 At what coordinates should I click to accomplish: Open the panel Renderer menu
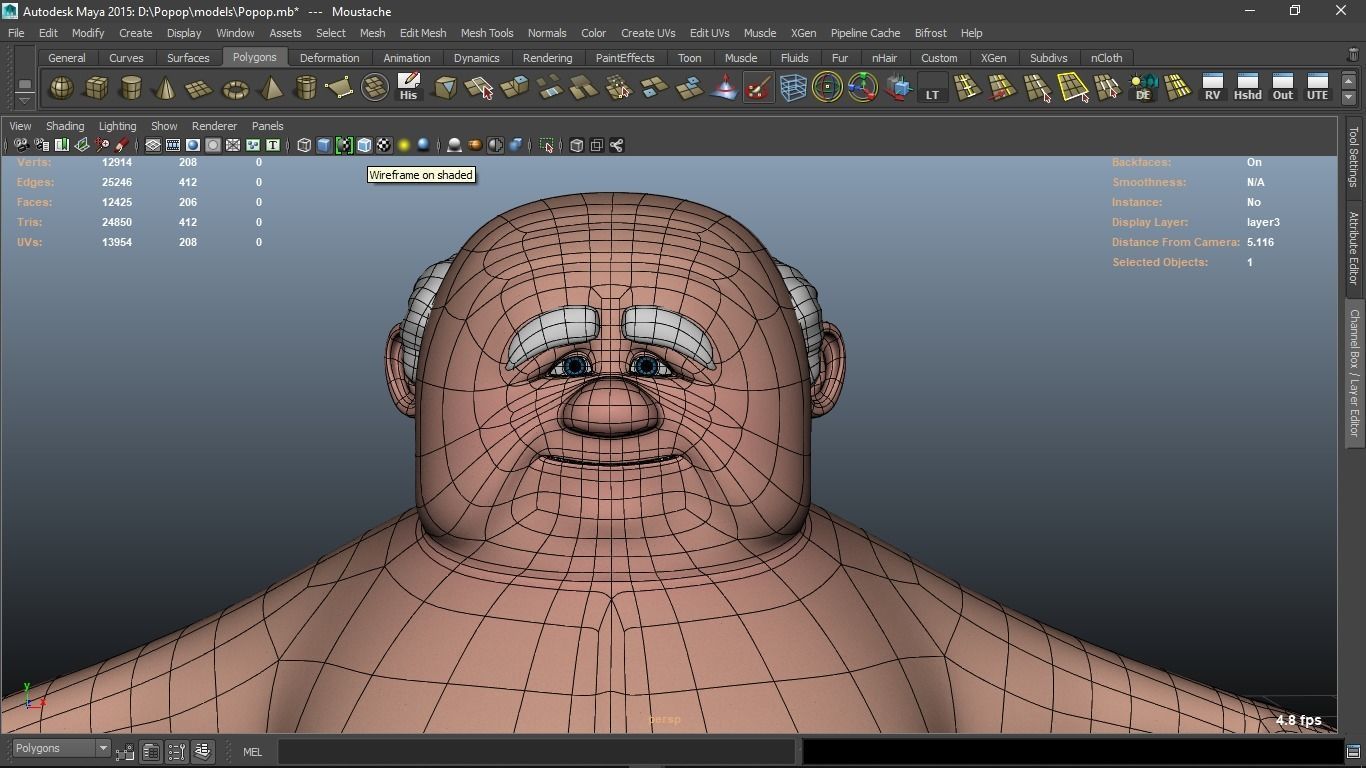point(214,126)
